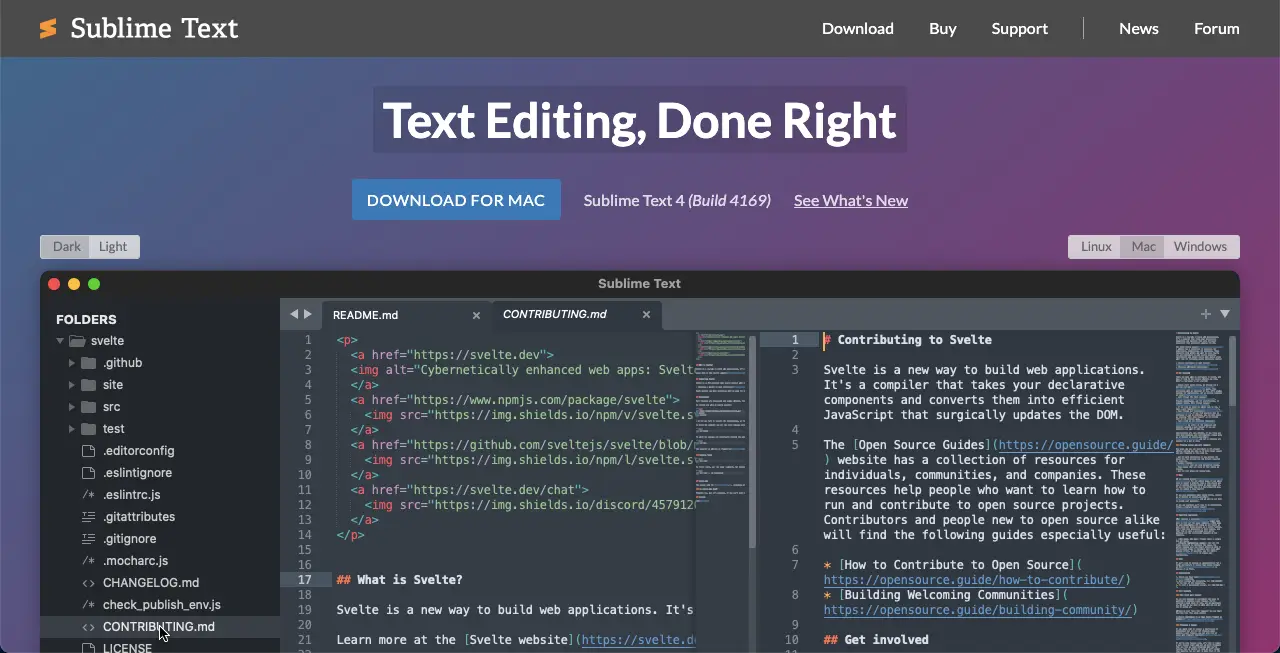Click the .gitignore file icon
The height and width of the screenshot is (653, 1280).
click(x=88, y=539)
